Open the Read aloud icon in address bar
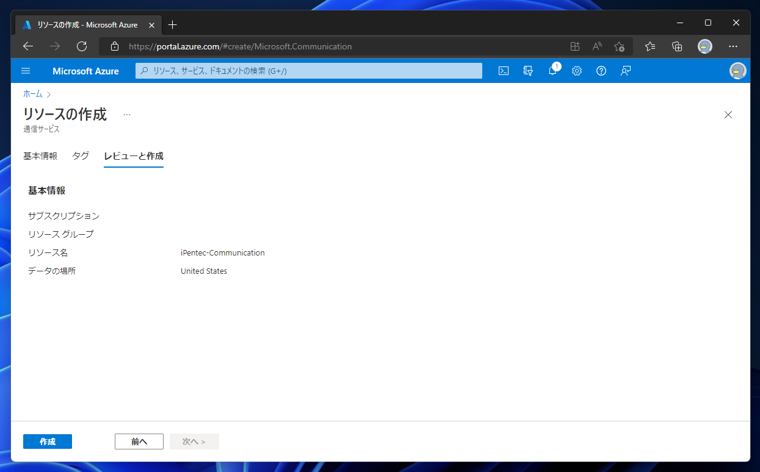This screenshot has height=472, width=760. [x=597, y=47]
